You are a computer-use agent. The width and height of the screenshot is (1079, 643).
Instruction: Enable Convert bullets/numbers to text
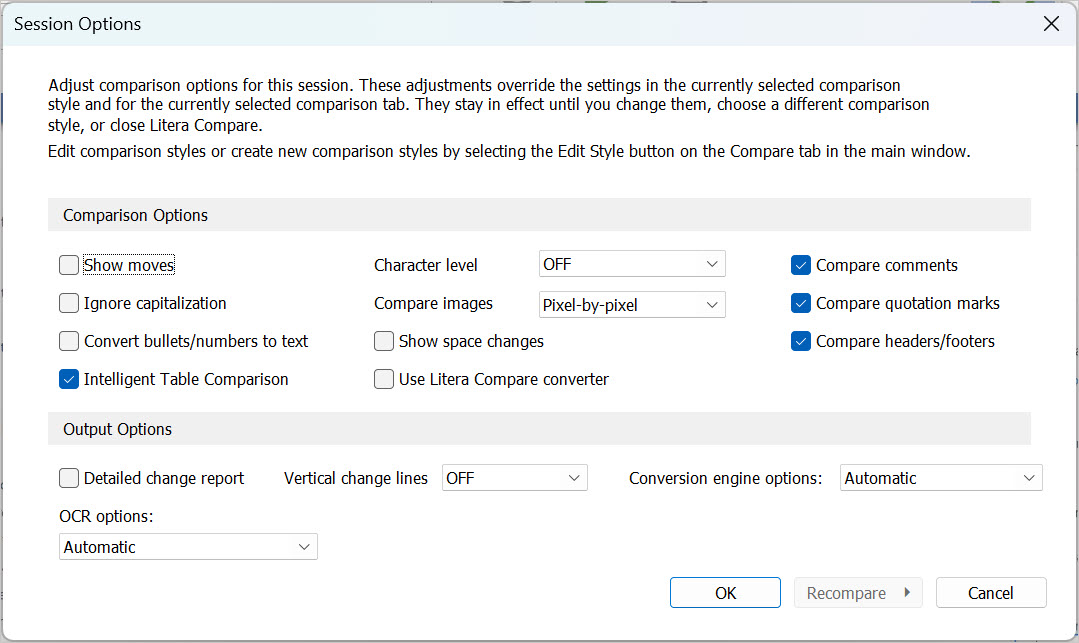point(69,341)
